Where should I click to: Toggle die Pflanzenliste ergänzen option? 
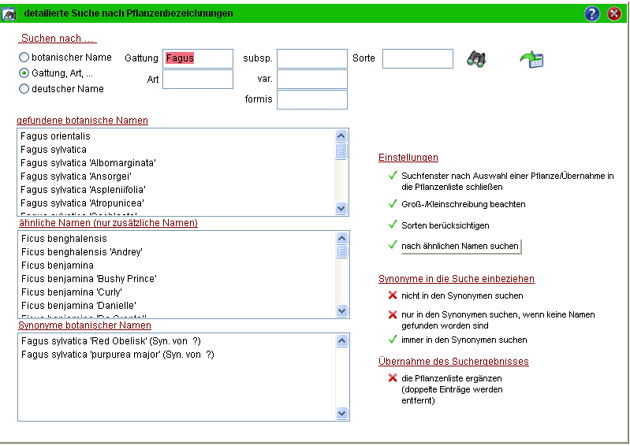pyautogui.click(x=393, y=378)
